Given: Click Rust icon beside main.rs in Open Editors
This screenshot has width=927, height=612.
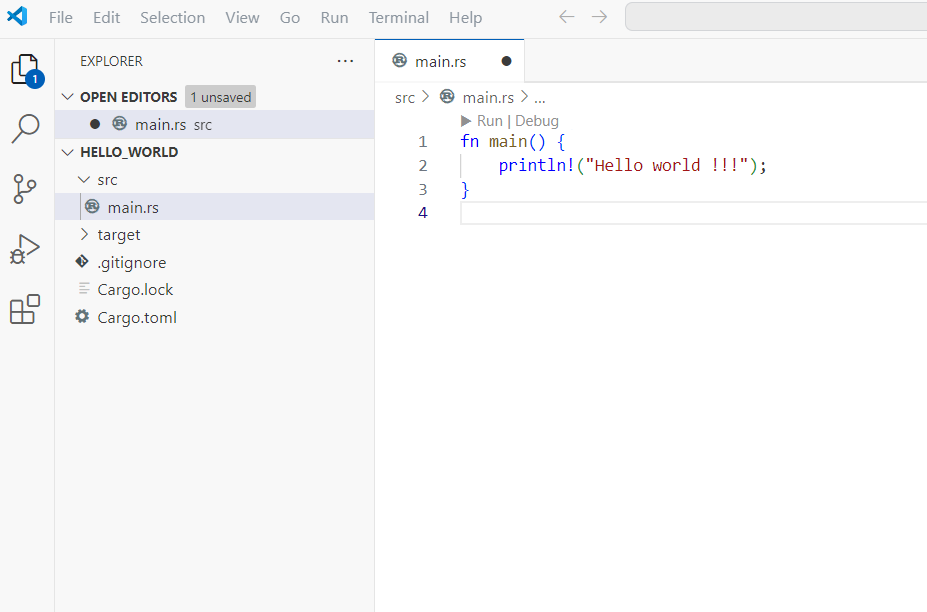Looking at the screenshot, I should point(119,124).
